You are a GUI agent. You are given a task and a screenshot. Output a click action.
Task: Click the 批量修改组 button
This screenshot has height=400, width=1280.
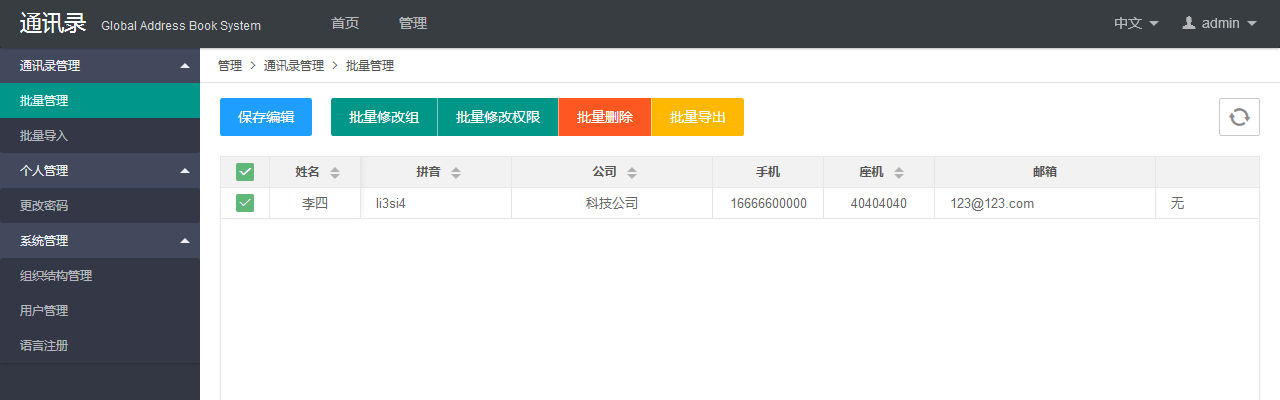(x=384, y=117)
